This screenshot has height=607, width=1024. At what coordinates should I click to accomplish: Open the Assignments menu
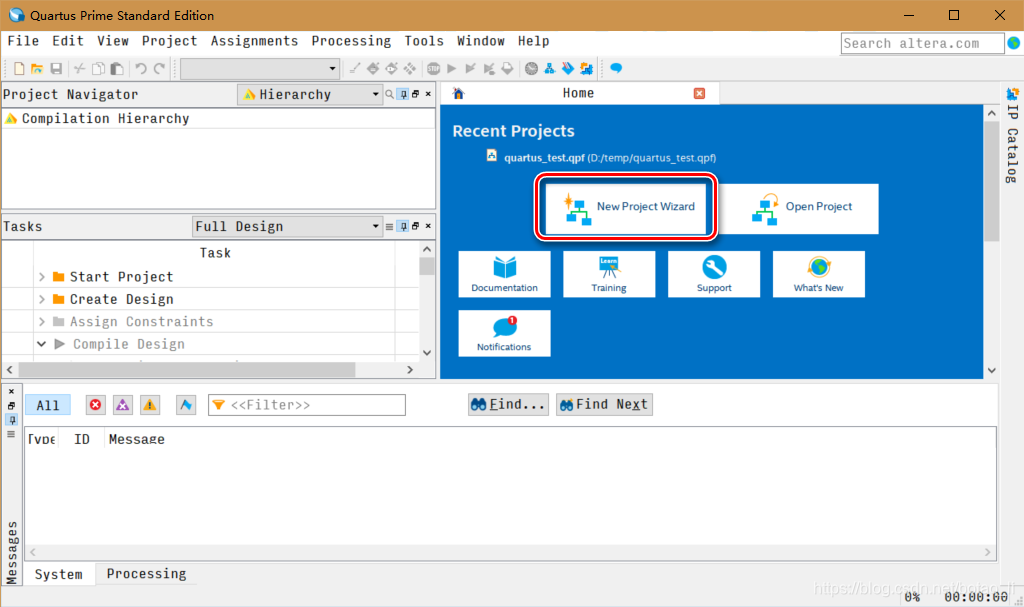[x=254, y=41]
